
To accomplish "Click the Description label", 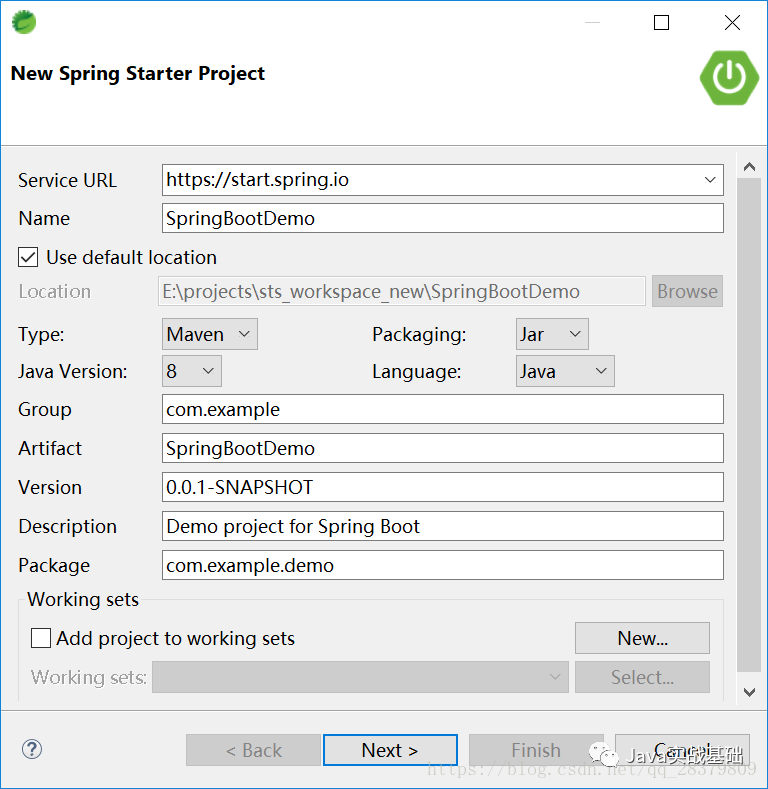I will (x=67, y=526).
